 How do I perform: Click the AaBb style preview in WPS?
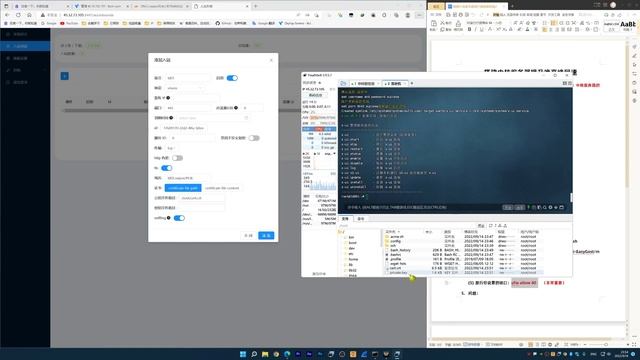(627, 25)
